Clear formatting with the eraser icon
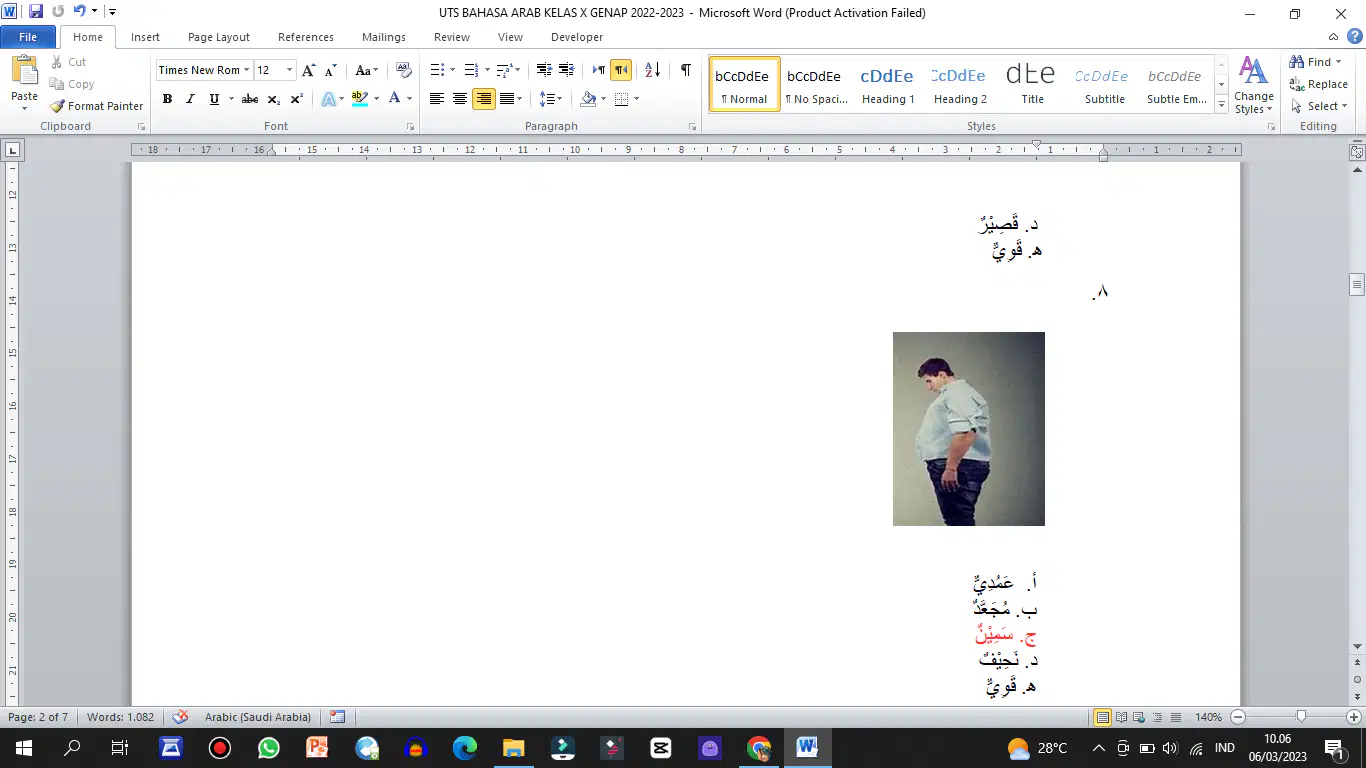Image resolution: width=1366 pixels, height=768 pixels. click(x=404, y=70)
